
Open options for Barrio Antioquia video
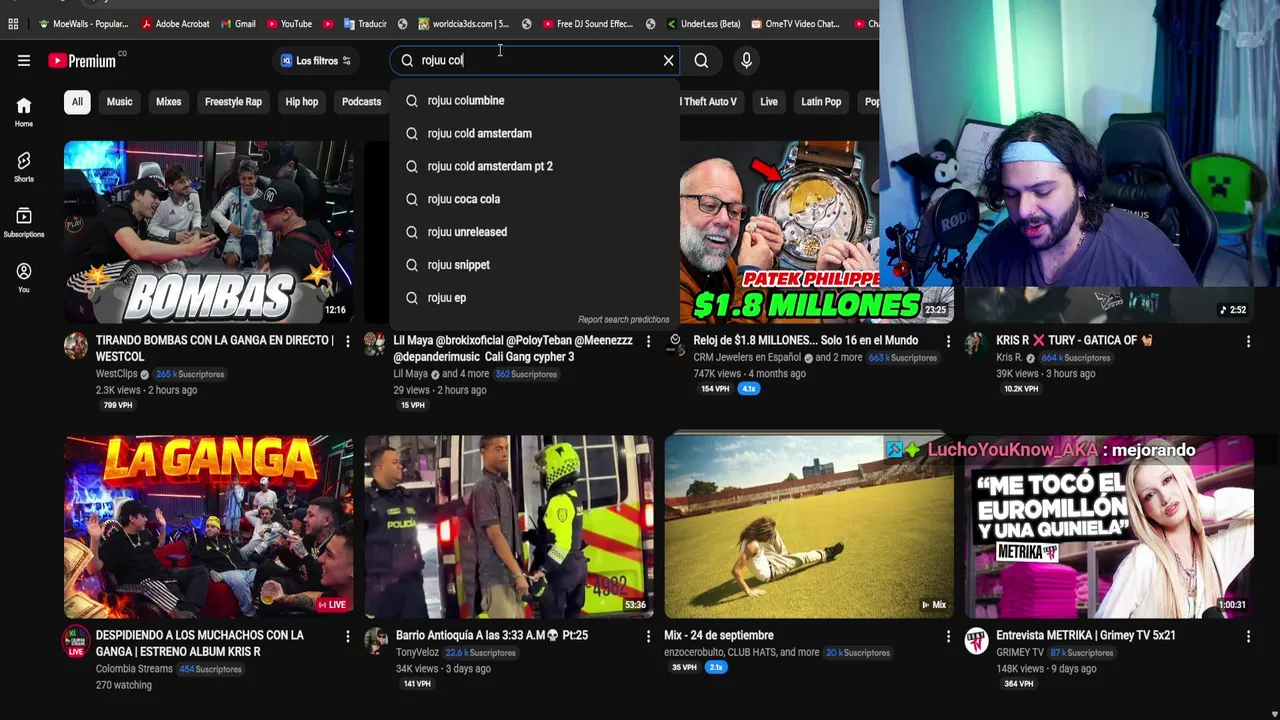click(x=648, y=637)
